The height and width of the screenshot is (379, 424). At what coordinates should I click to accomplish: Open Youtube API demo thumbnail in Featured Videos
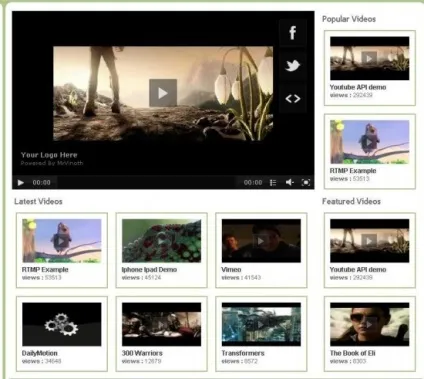[x=369, y=241]
